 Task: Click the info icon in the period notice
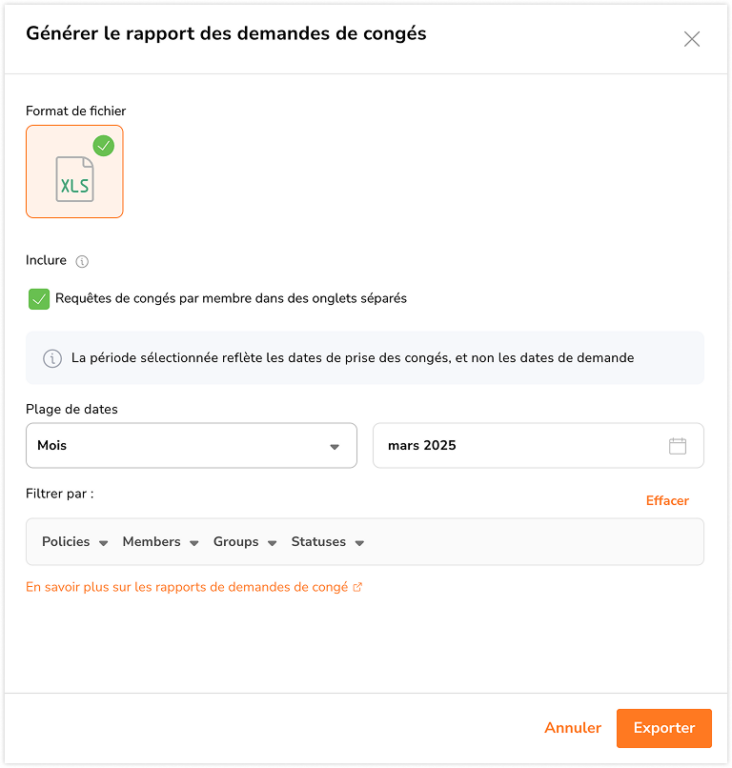point(52,359)
